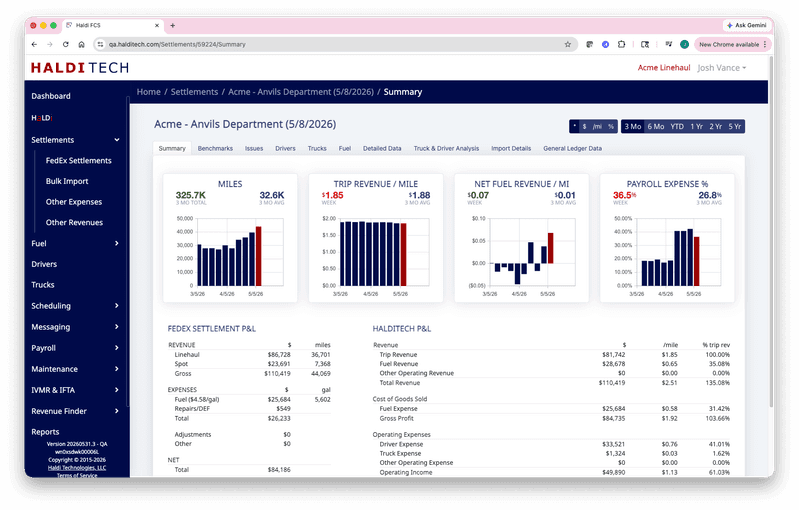
Task: Switch values to dollar mode
Action: point(584,126)
